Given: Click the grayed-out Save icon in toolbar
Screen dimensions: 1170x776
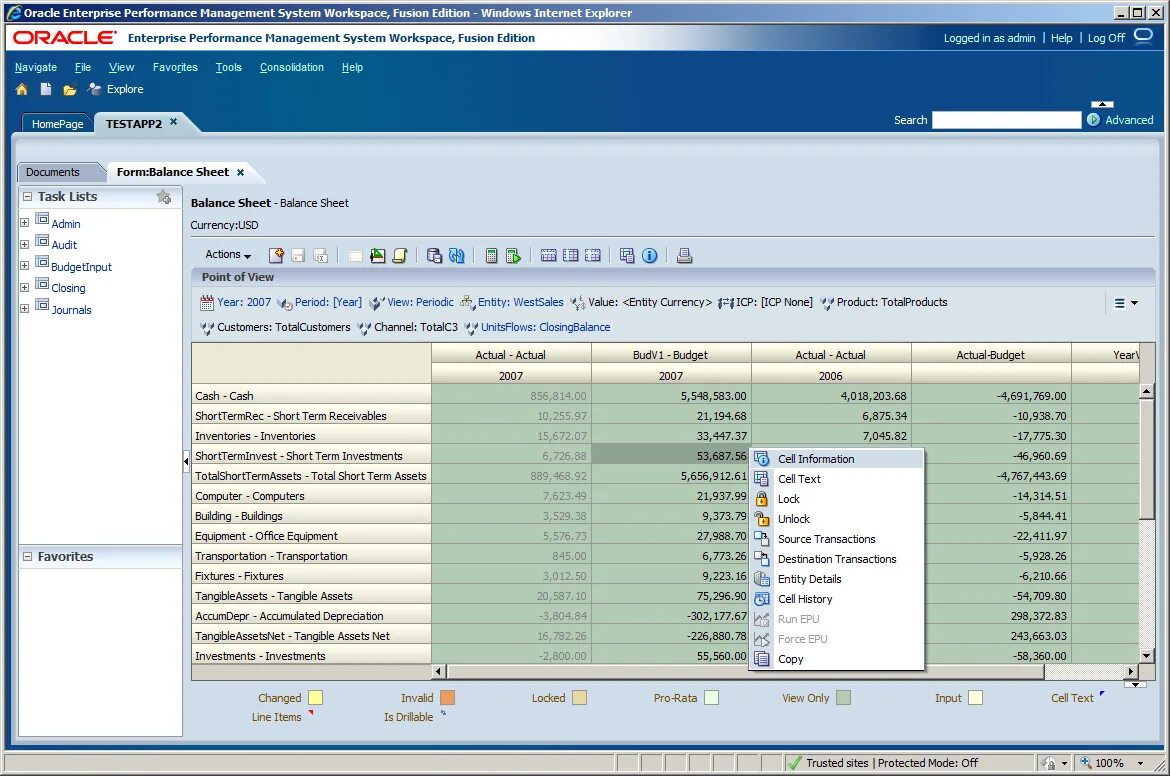Looking at the screenshot, I should point(298,256).
